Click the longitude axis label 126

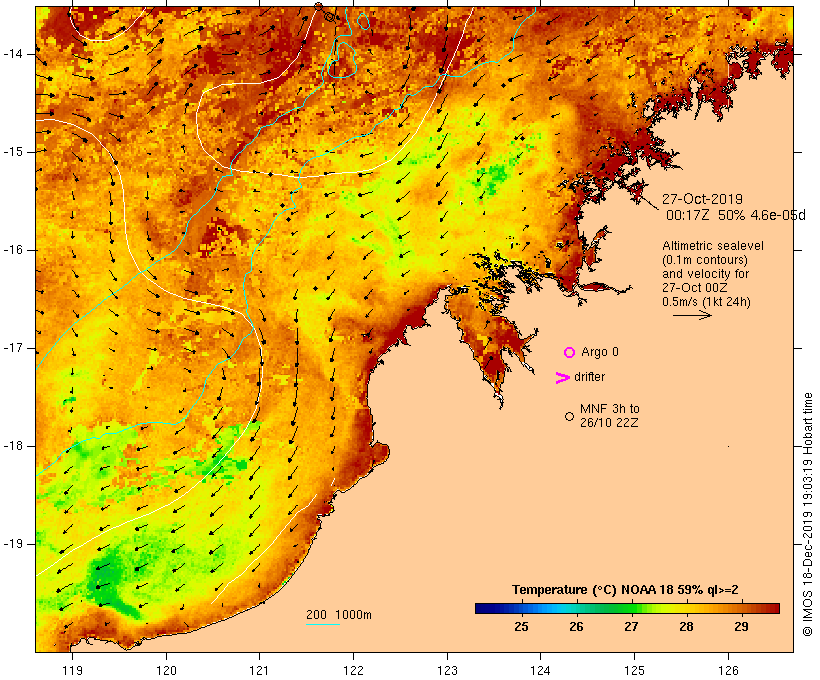[728, 670]
